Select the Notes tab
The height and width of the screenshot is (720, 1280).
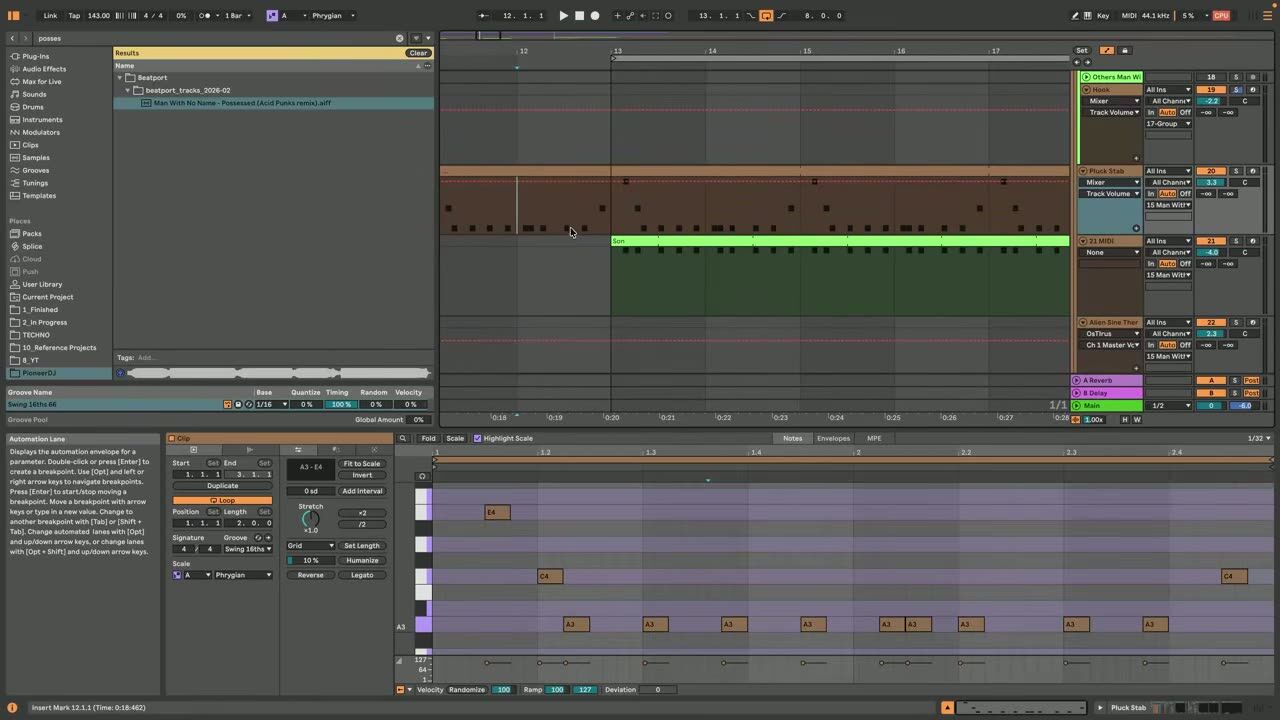tap(792, 438)
